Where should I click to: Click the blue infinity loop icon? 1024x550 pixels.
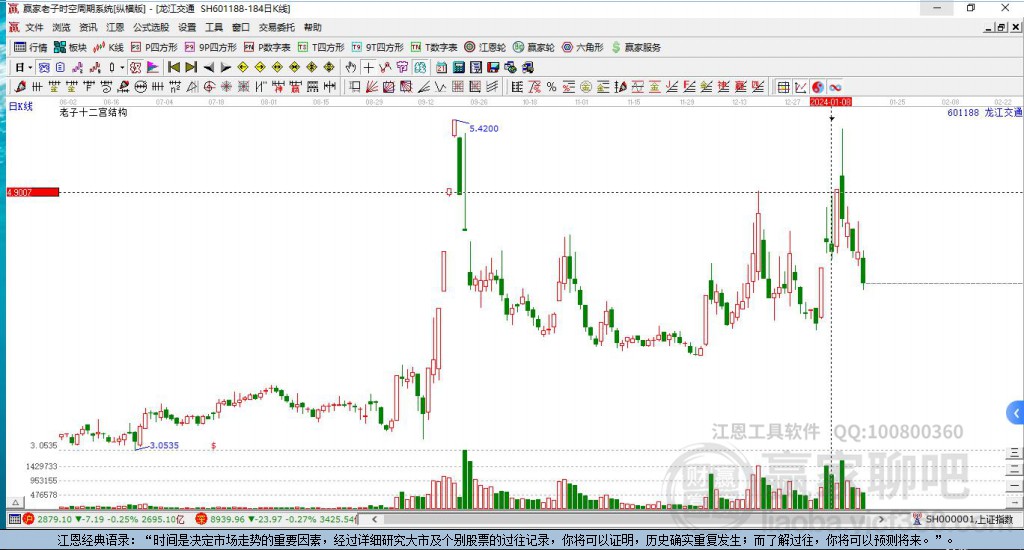[x=835, y=87]
